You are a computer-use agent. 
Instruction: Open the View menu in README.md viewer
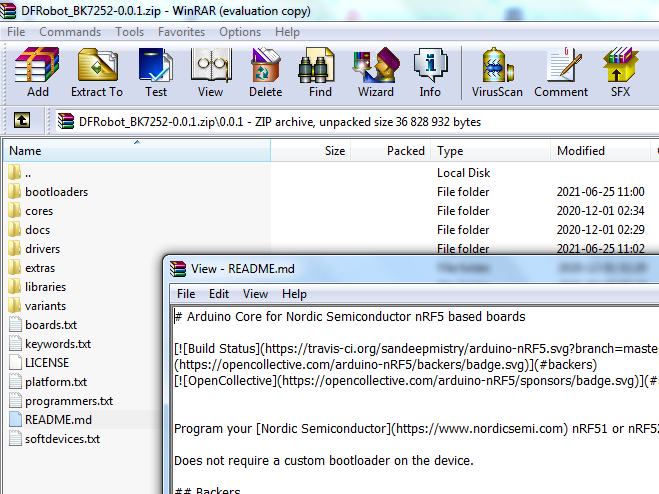point(255,294)
